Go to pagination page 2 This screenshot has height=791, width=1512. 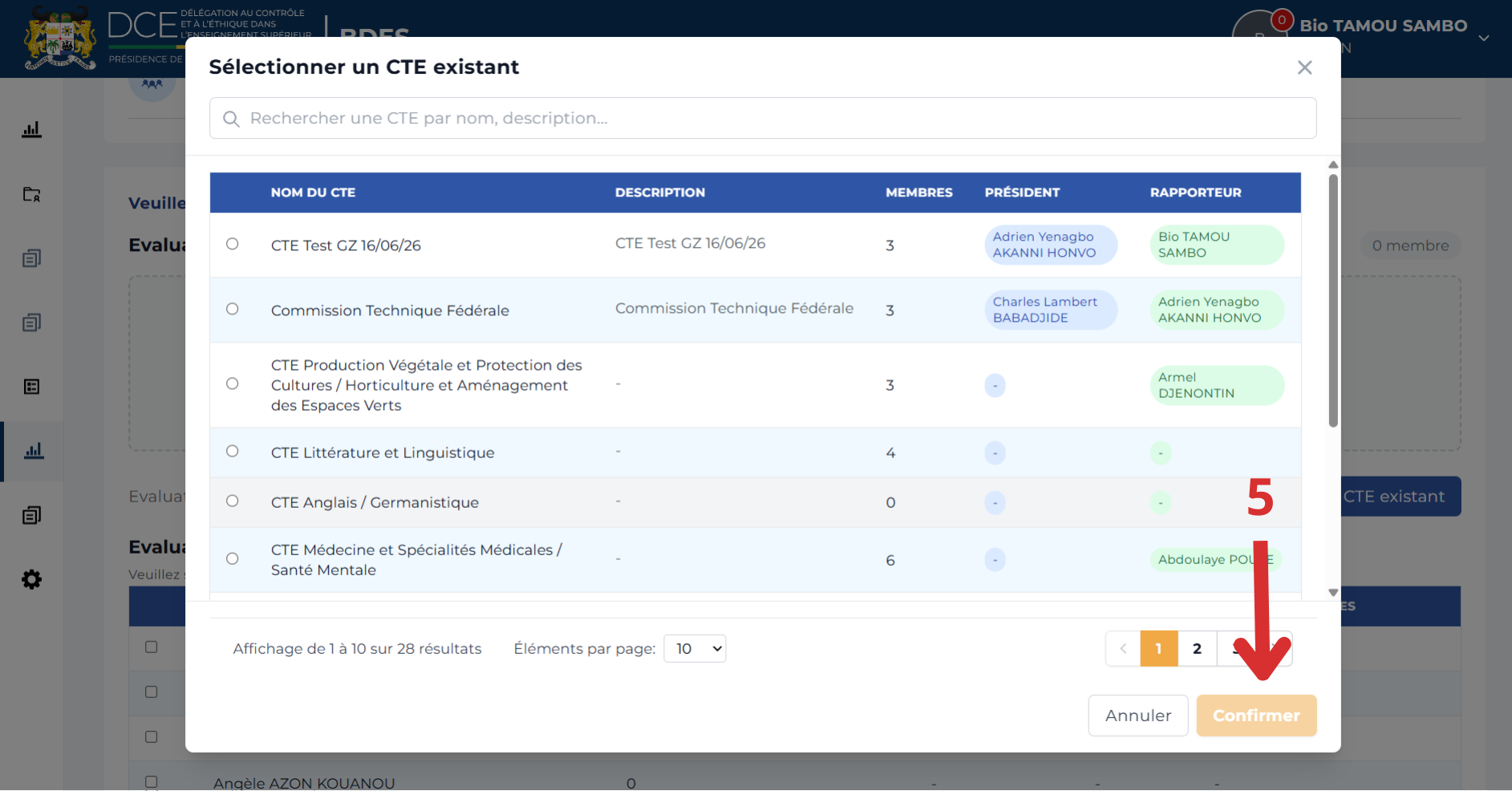point(1197,648)
